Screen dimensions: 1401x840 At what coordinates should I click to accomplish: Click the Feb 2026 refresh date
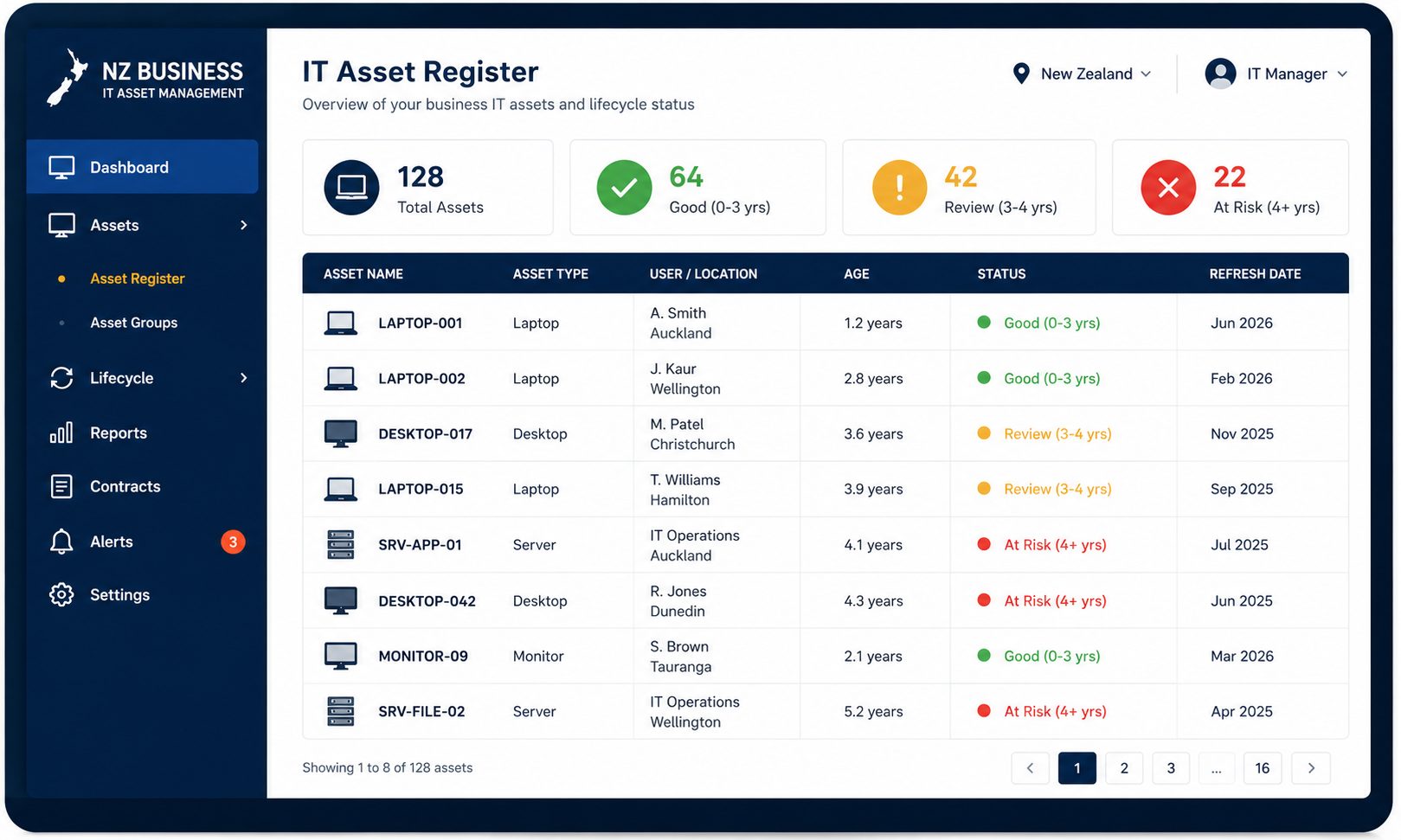(1241, 378)
